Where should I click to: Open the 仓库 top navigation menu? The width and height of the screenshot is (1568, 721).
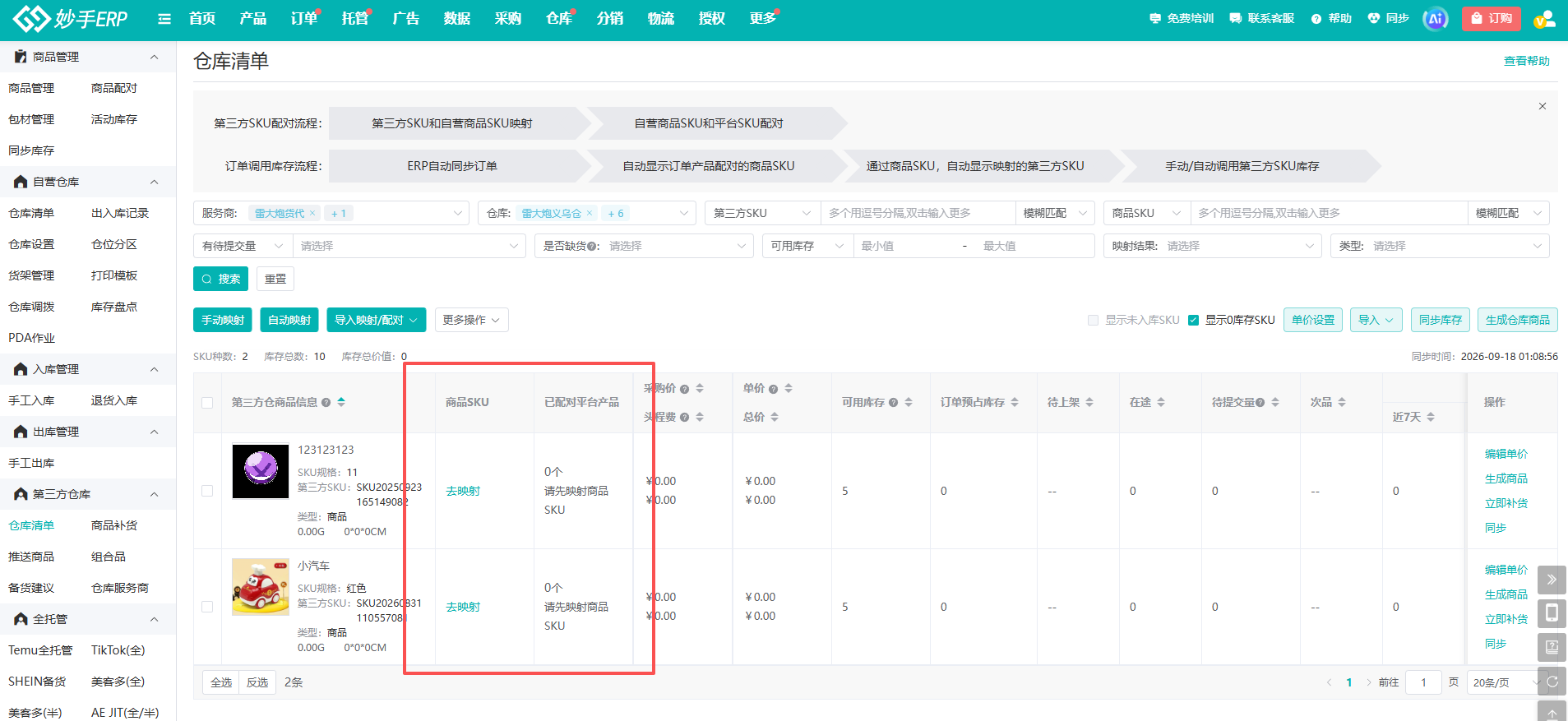click(559, 18)
